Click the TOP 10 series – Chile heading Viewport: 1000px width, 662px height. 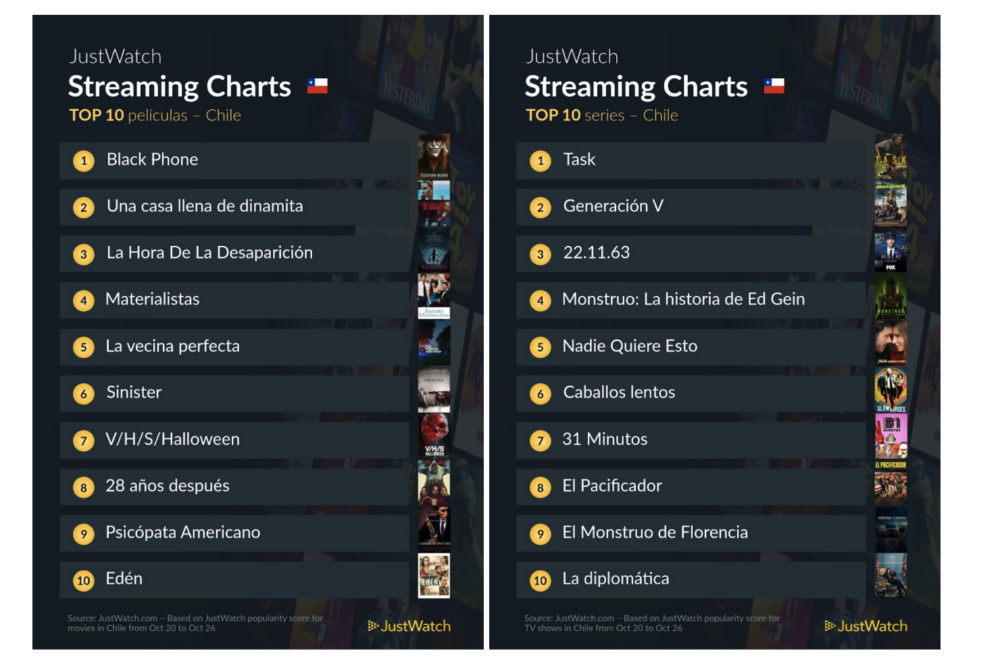point(602,115)
